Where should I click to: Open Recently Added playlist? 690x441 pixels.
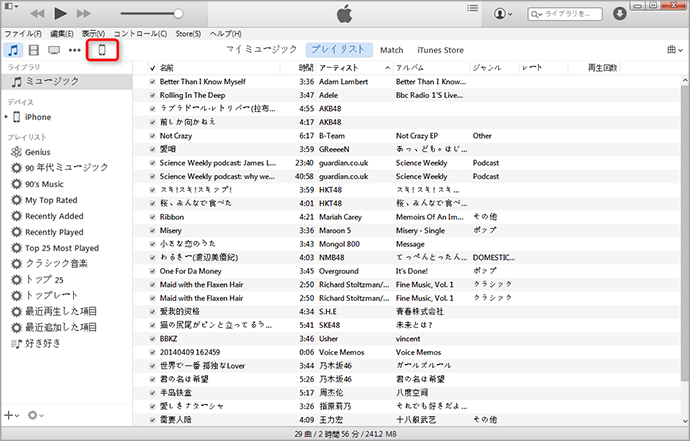click(54, 216)
